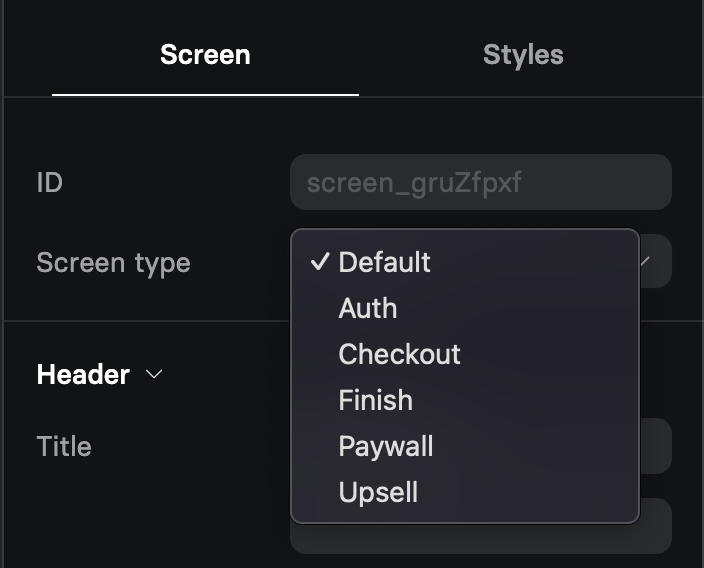Screen dimensions: 704x568
Task: Click the active underline beneath Screen tab
Action: coord(205,95)
